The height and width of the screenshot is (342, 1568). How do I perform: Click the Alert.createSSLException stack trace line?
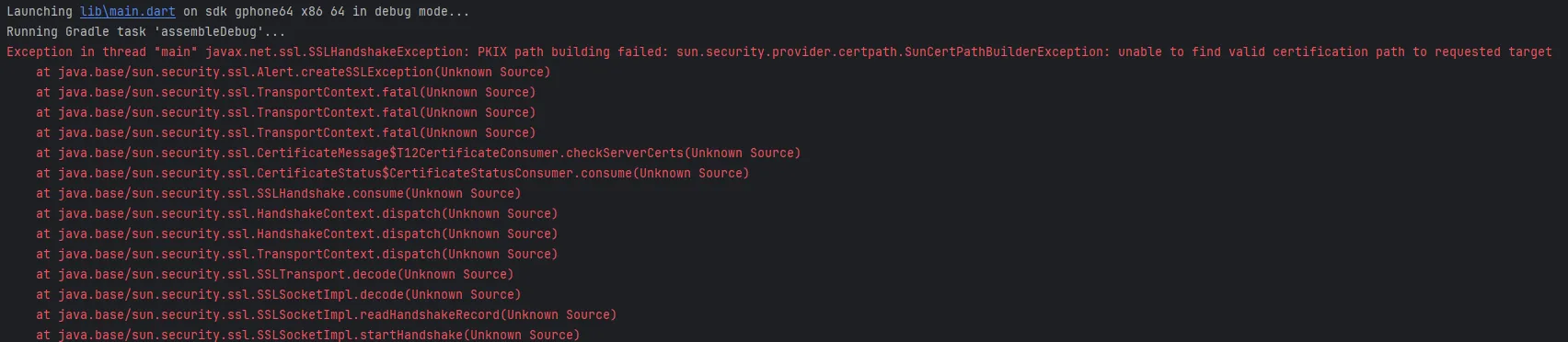tap(294, 73)
